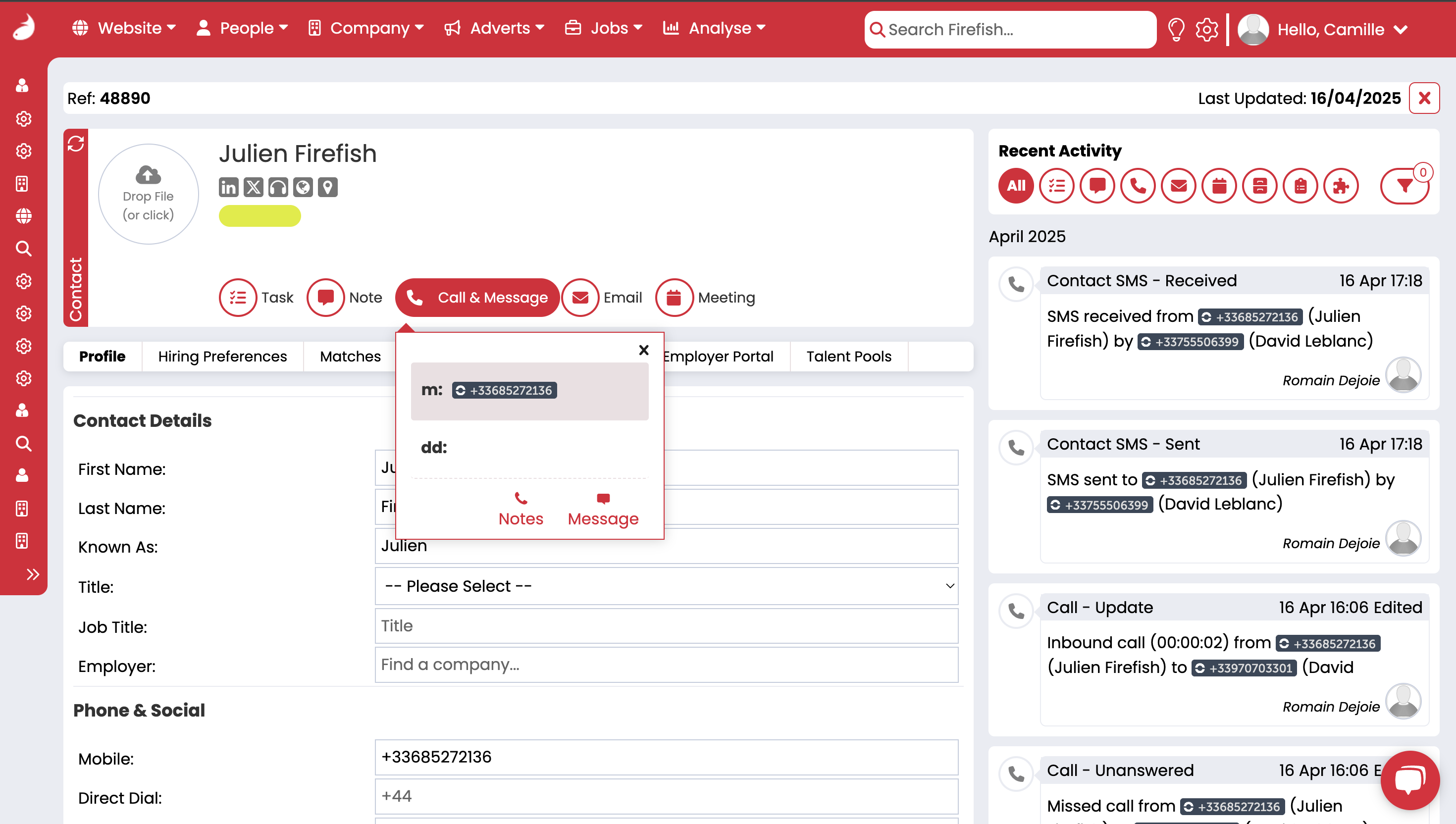Filter recent activity by email icon
Screen dimensions: 1456x824
[x=1178, y=186]
